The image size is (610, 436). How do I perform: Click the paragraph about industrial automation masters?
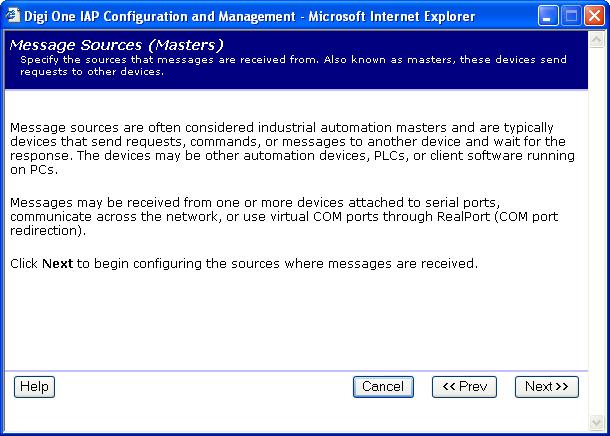point(290,149)
